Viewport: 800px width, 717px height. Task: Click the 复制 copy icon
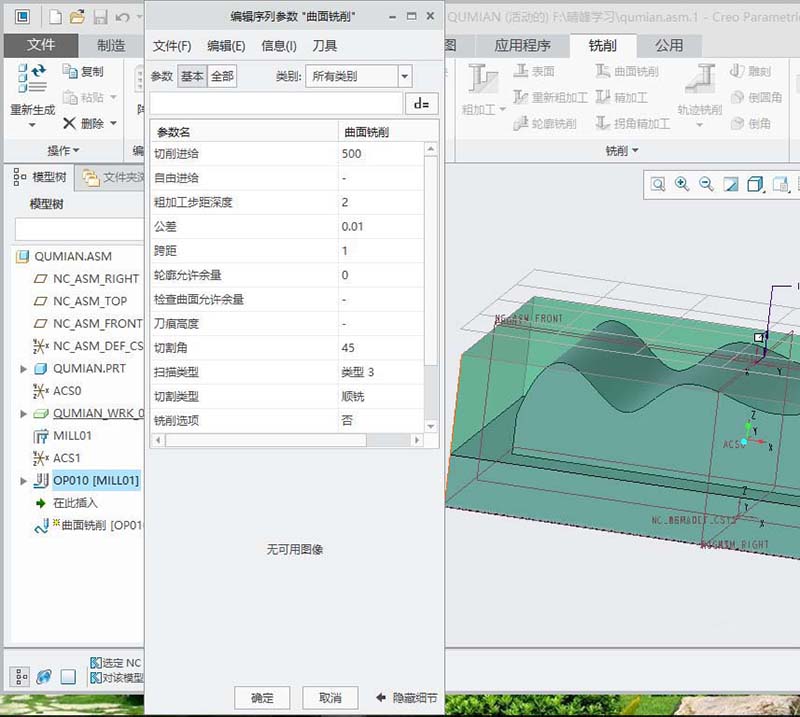[x=70, y=70]
